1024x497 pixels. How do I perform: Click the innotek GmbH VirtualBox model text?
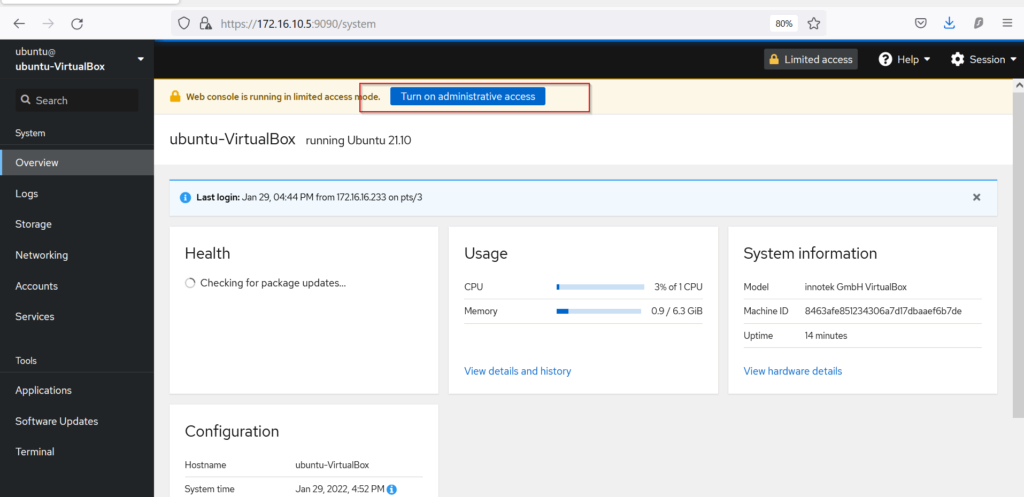[x=856, y=287]
